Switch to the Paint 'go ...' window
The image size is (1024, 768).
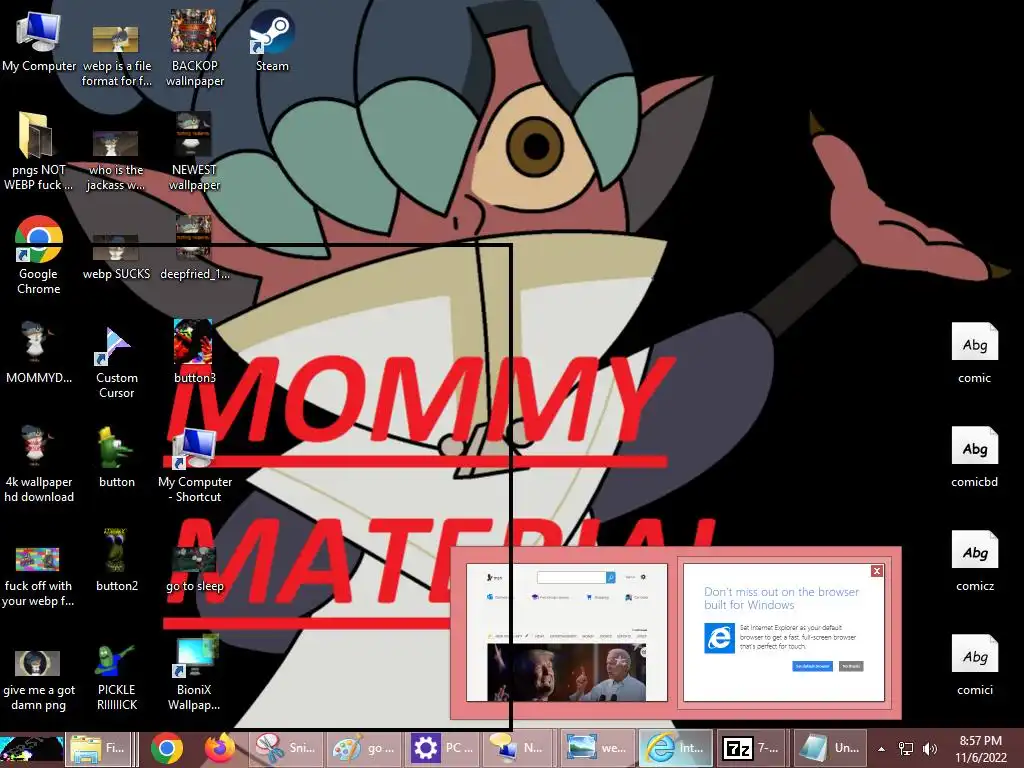point(363,748)
